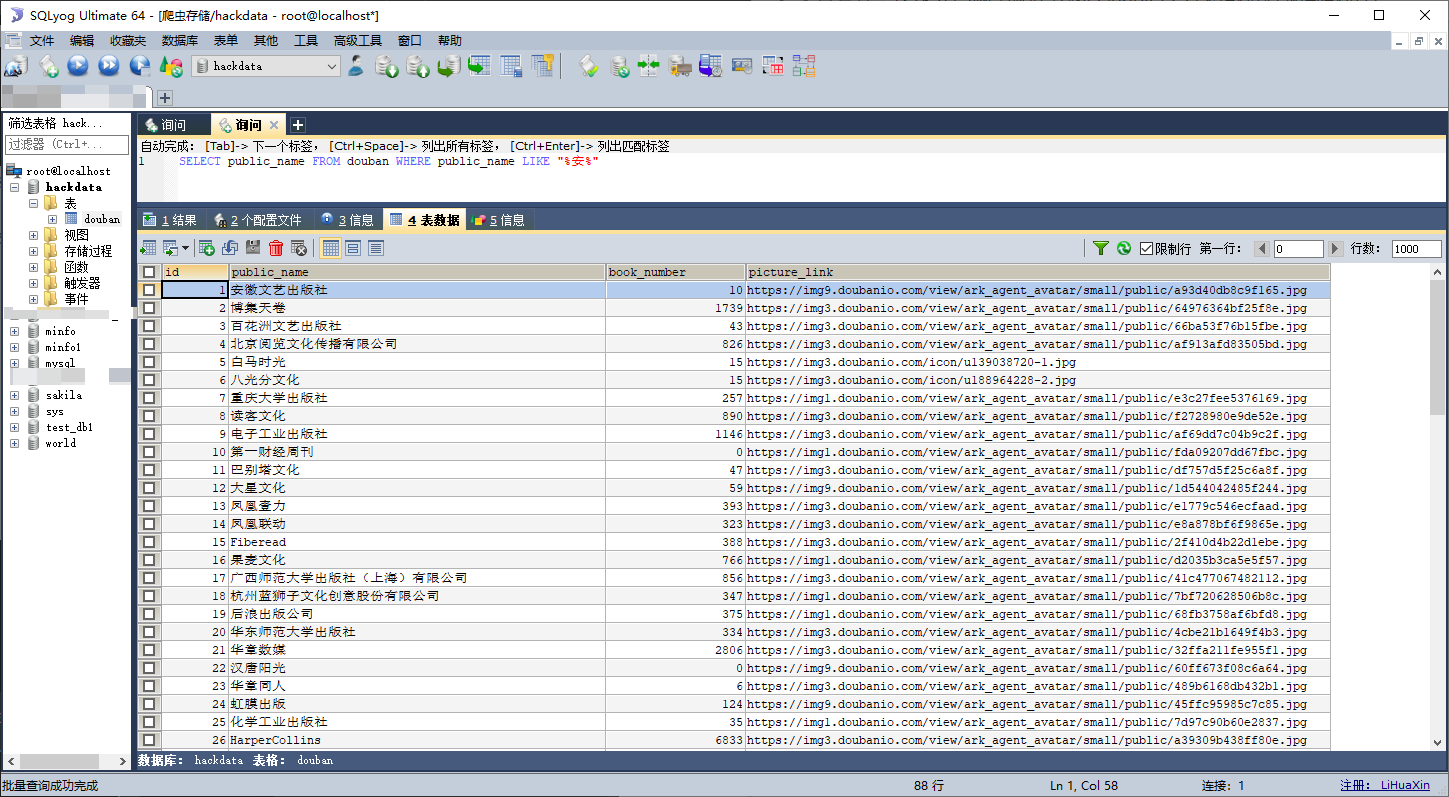The width and height of the screenshot is (1449, 797).
Task: Open the hackdata database dropdown
Action: [332, 66]
